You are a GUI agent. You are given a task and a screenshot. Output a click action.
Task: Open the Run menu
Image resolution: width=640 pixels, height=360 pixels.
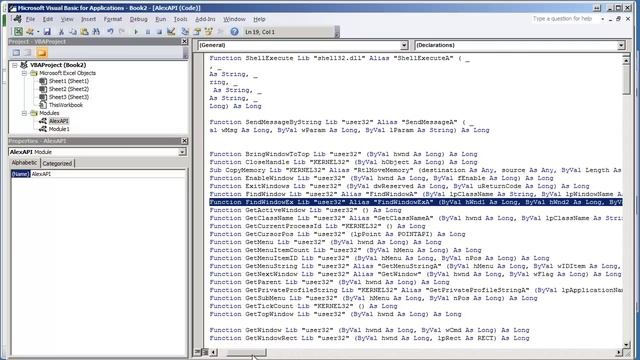(x=160, y=19)
